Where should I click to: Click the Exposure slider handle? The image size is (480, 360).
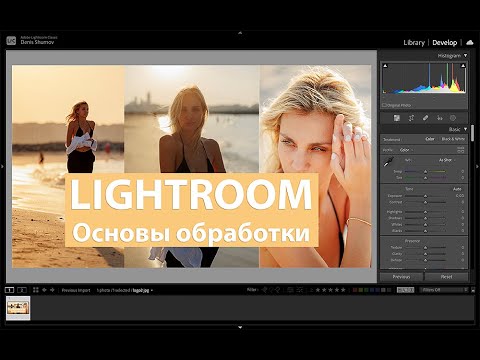(x=425, y=196)
